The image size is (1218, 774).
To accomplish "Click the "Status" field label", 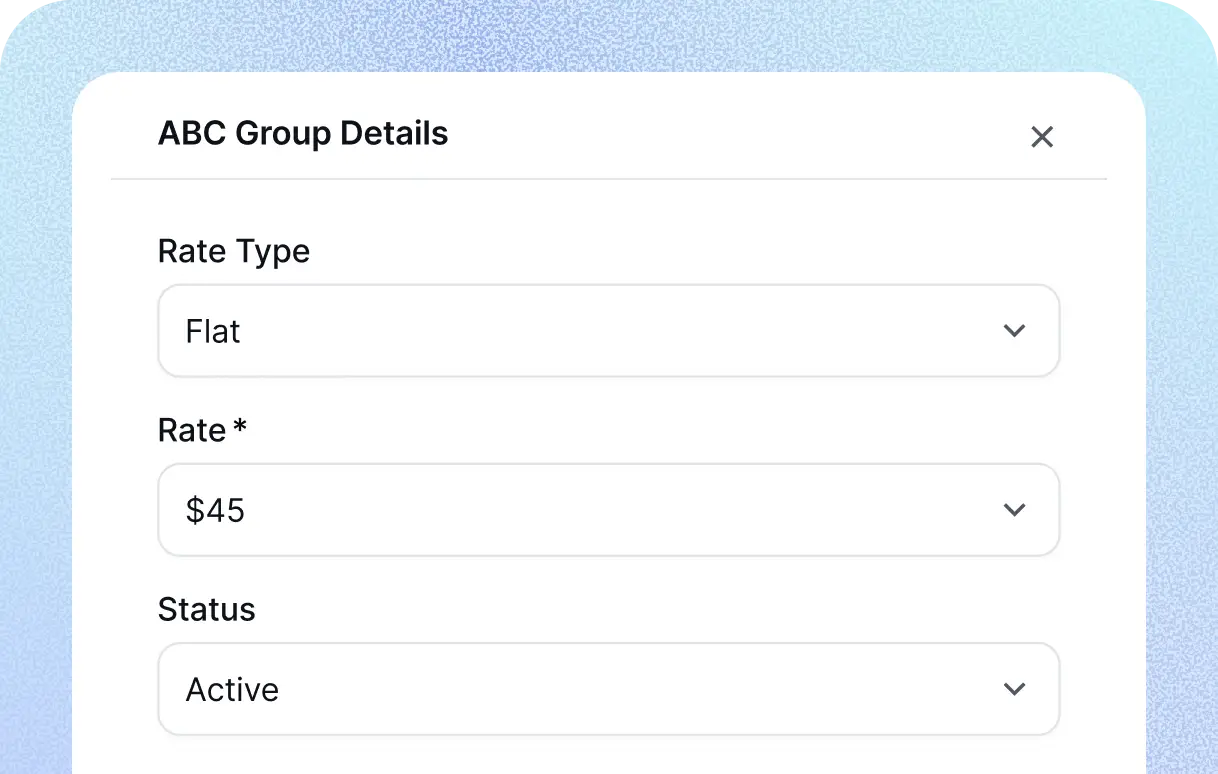I will click(x=206, y=610).
